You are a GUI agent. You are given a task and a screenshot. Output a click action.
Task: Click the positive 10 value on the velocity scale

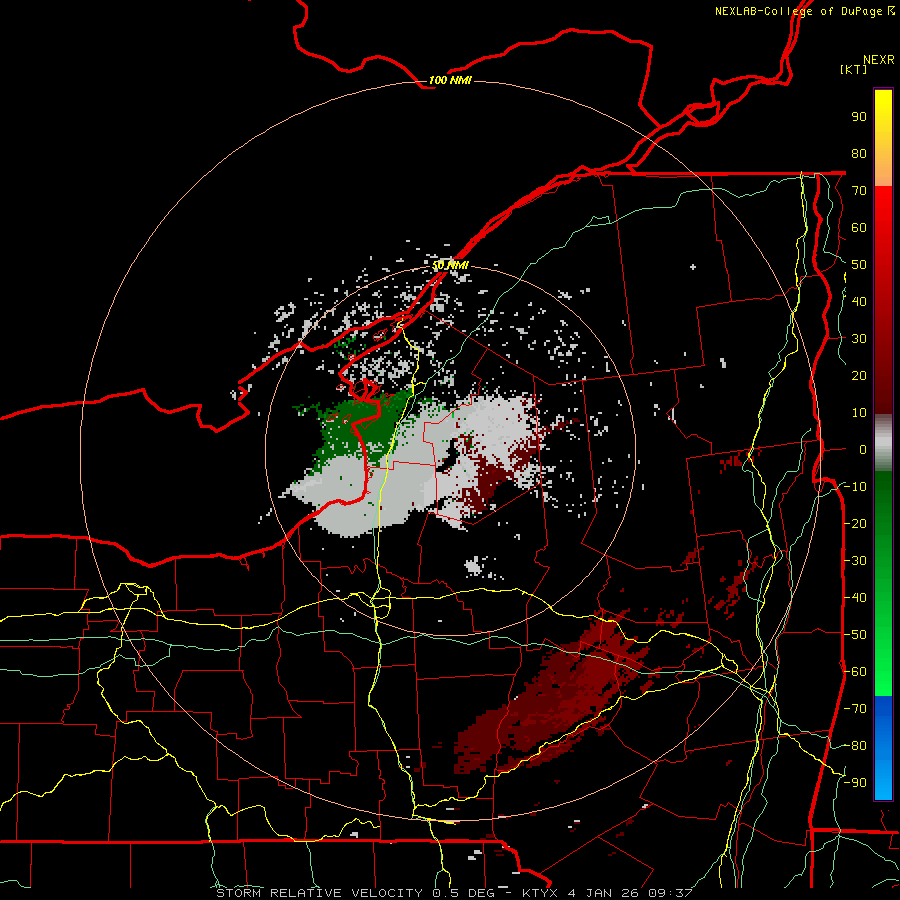859,413
